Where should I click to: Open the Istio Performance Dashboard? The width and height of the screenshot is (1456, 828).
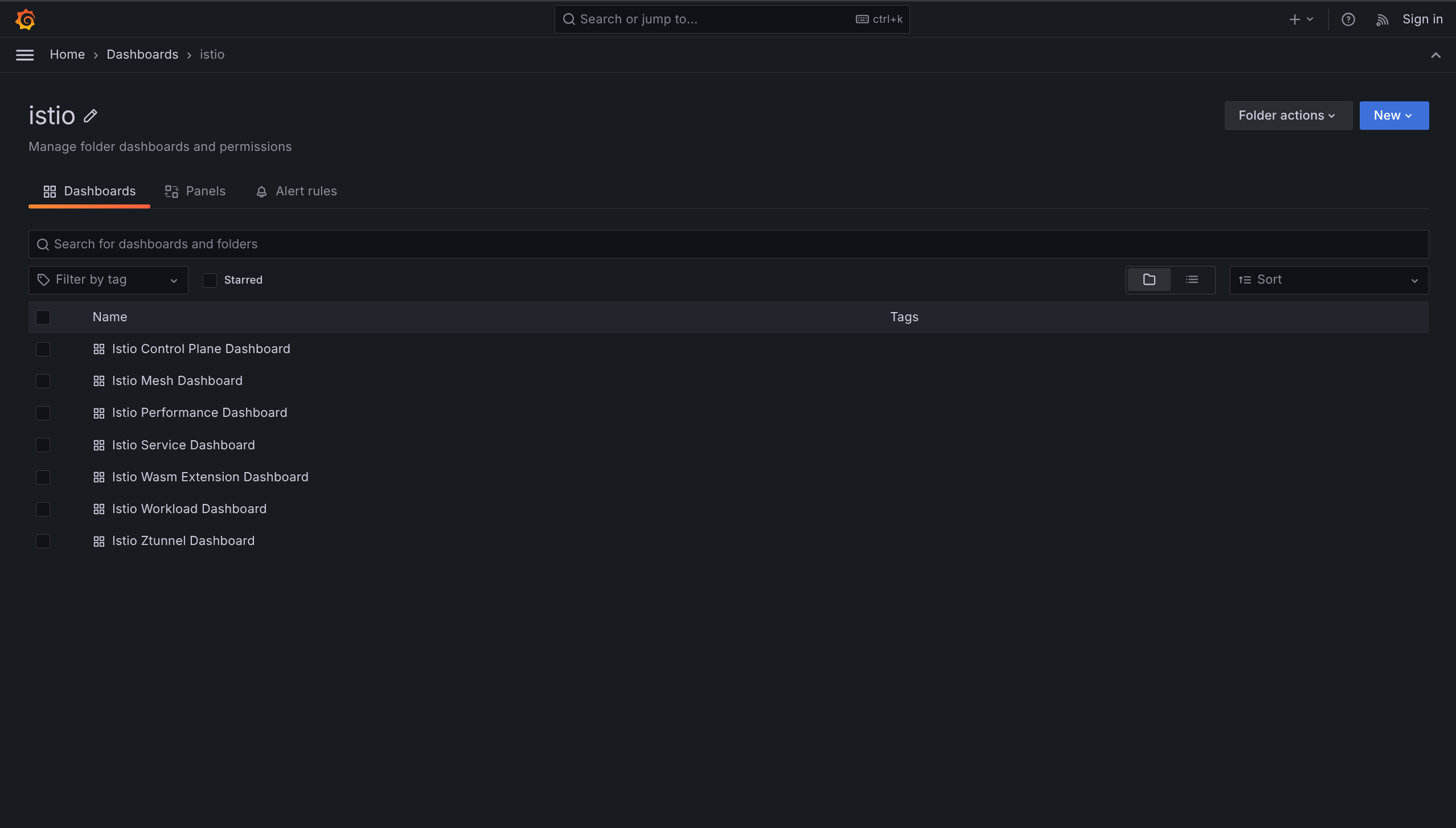click(199, 412)
